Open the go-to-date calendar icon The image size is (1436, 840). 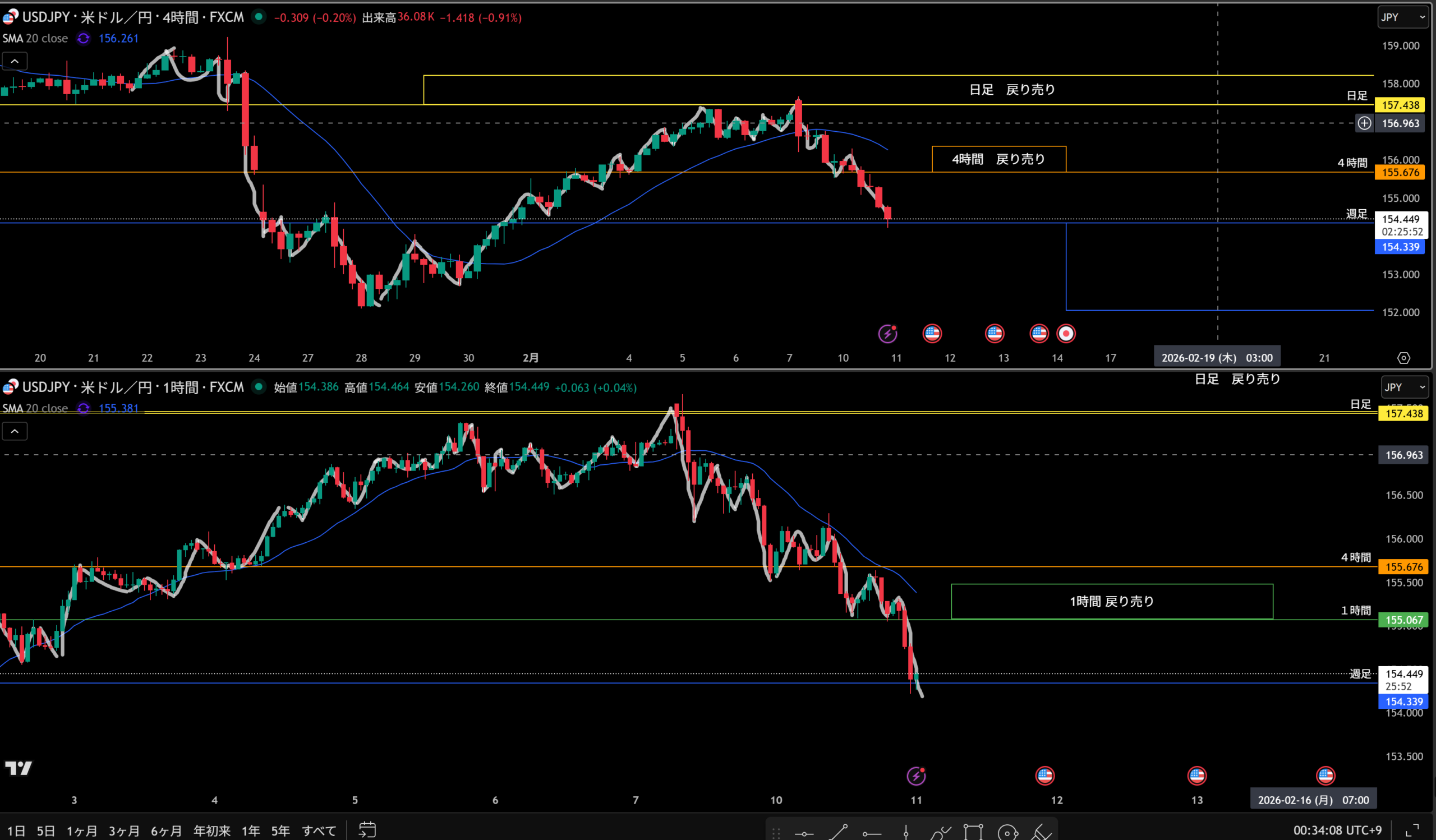(367, 830)
